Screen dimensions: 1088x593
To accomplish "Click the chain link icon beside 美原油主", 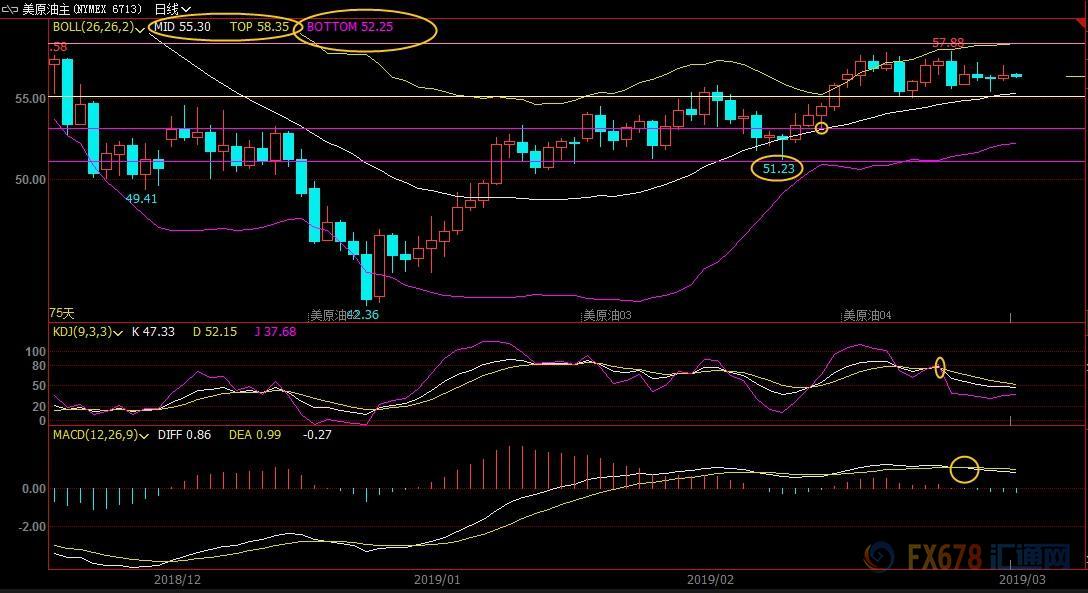I will pyautogui.click(x=10, y=9).
